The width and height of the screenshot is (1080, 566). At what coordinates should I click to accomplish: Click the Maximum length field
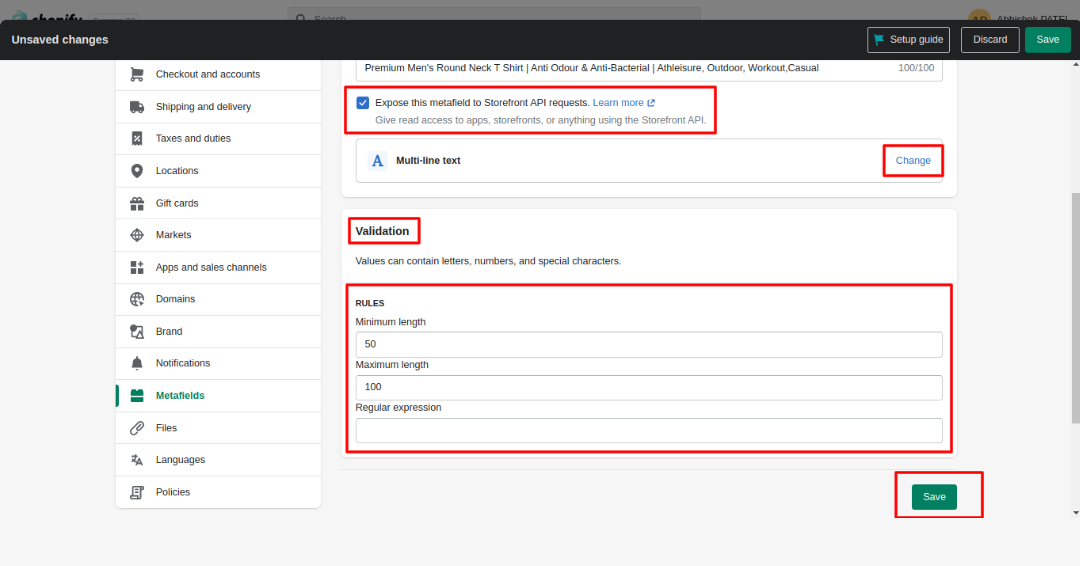649,387
